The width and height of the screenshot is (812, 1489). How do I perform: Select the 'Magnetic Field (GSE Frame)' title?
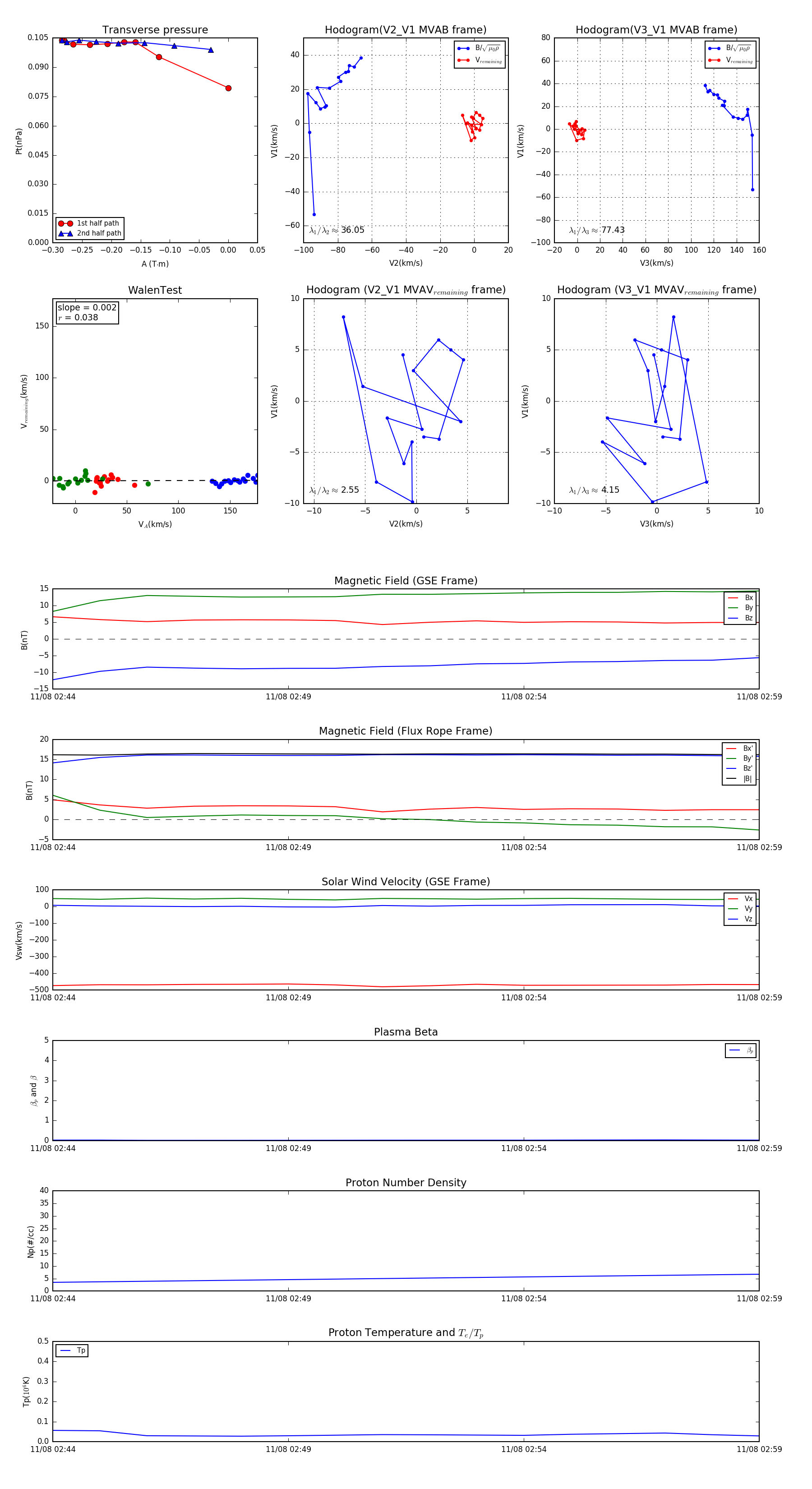pyautogui.click(x=406, y=581)
